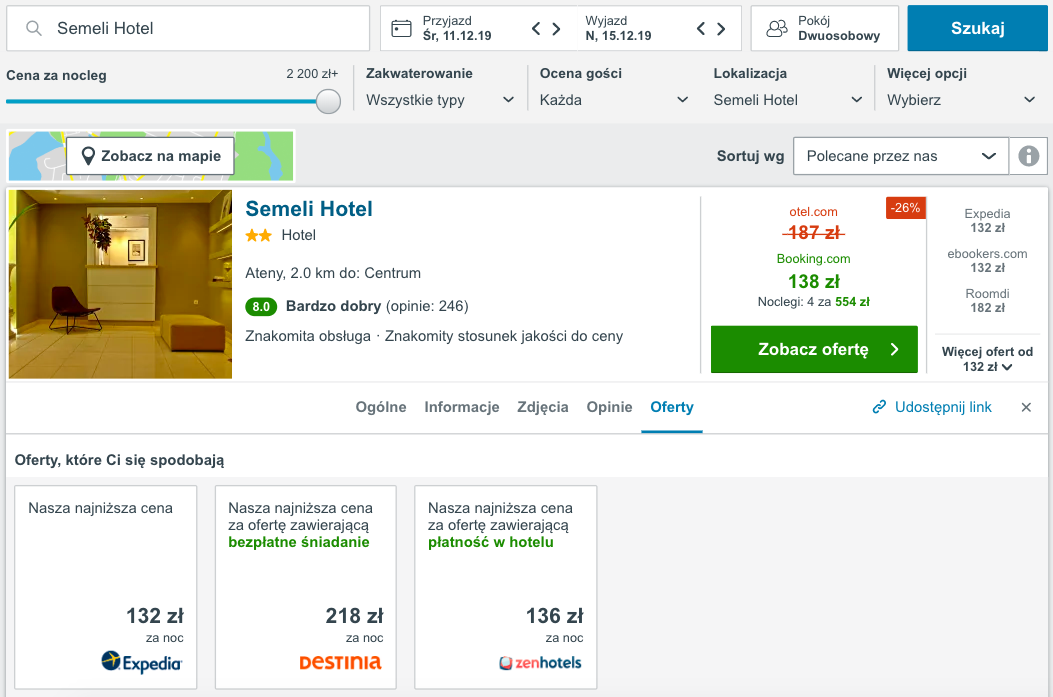The image size is (1053, 697).
Task: Click the share icon beside Udostępnij link
Action: pos(879,407)
